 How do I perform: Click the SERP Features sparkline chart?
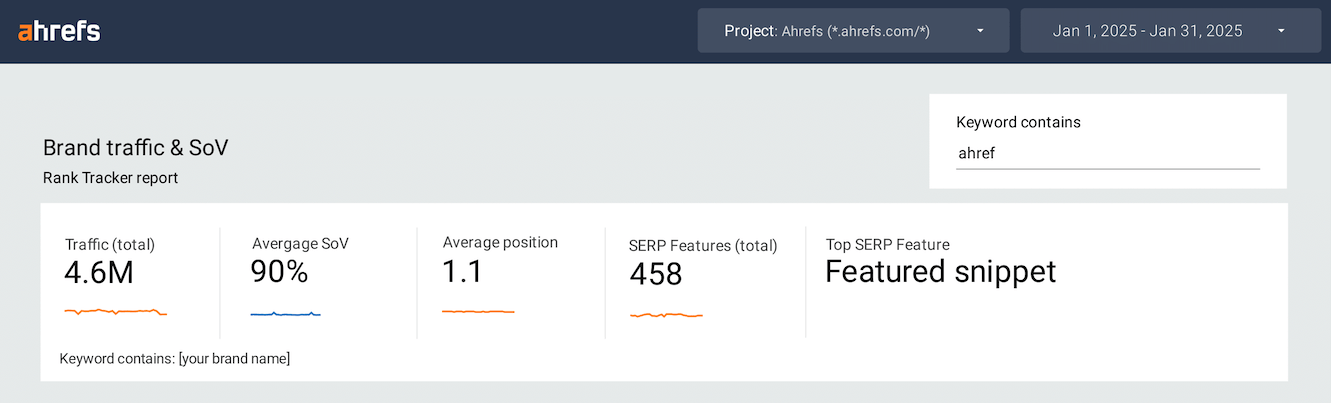(666, 315)
